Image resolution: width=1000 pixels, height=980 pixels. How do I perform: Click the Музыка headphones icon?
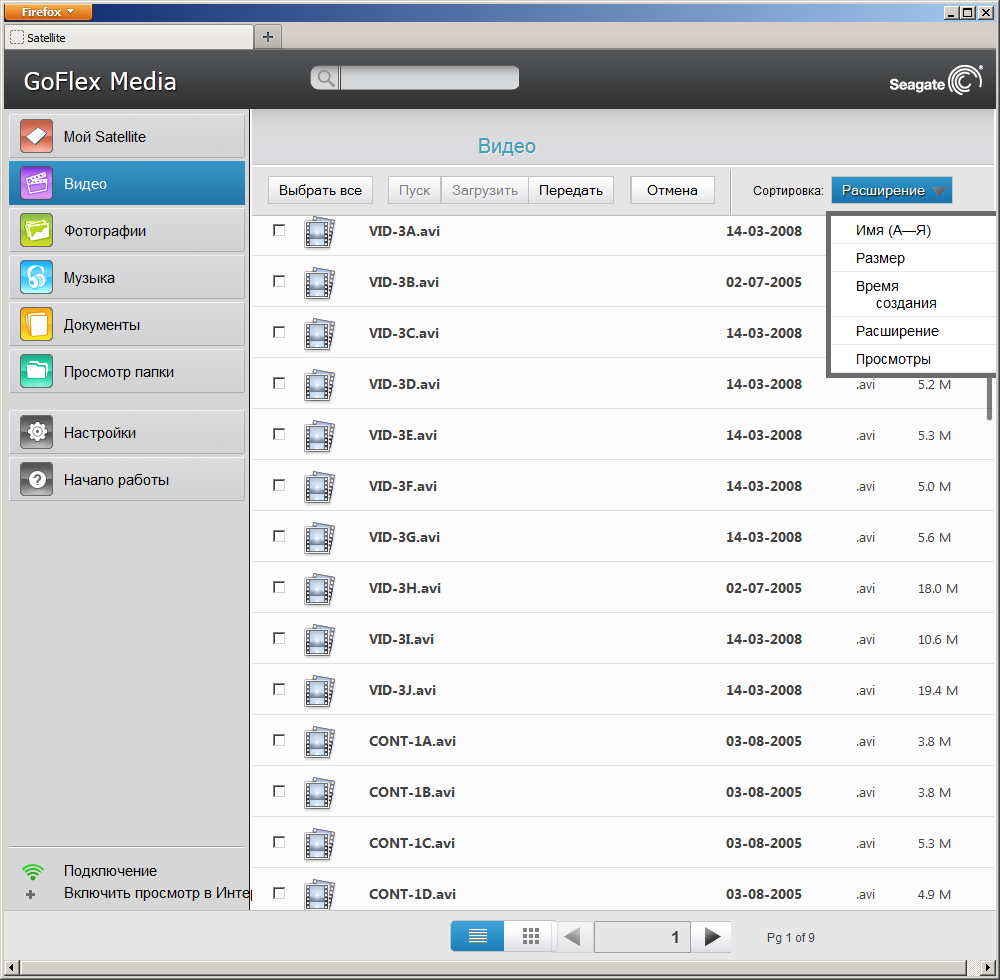click(36, 277)
